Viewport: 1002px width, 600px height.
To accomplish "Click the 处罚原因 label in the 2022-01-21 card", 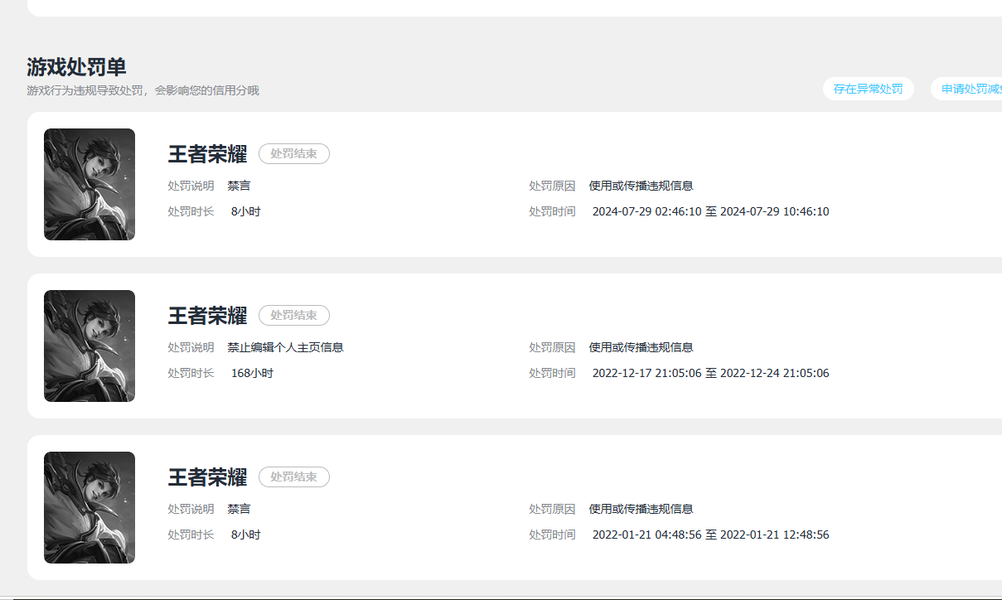I will (x=552, y=509).
